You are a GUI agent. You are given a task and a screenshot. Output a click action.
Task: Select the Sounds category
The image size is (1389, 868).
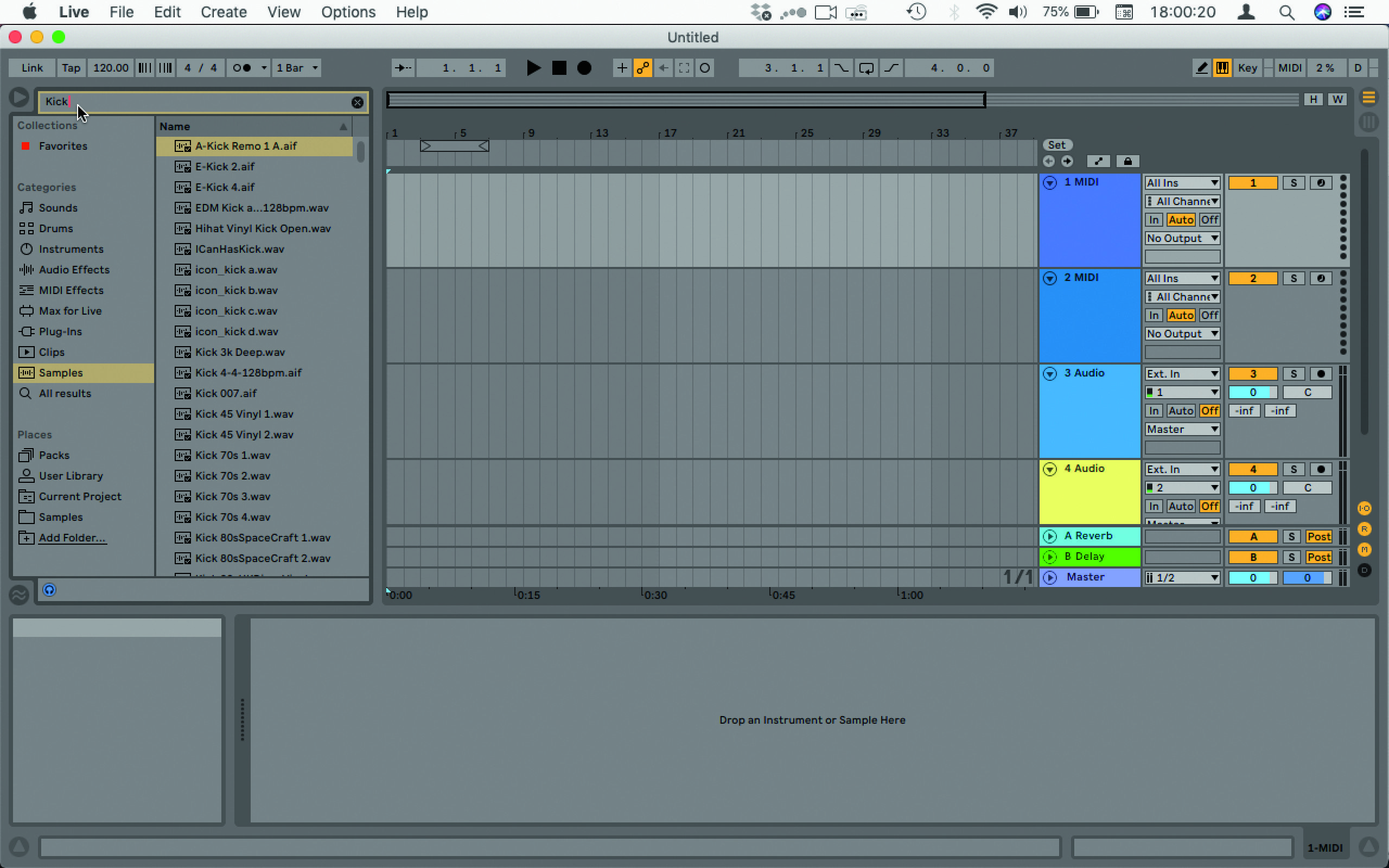[58, 208]
